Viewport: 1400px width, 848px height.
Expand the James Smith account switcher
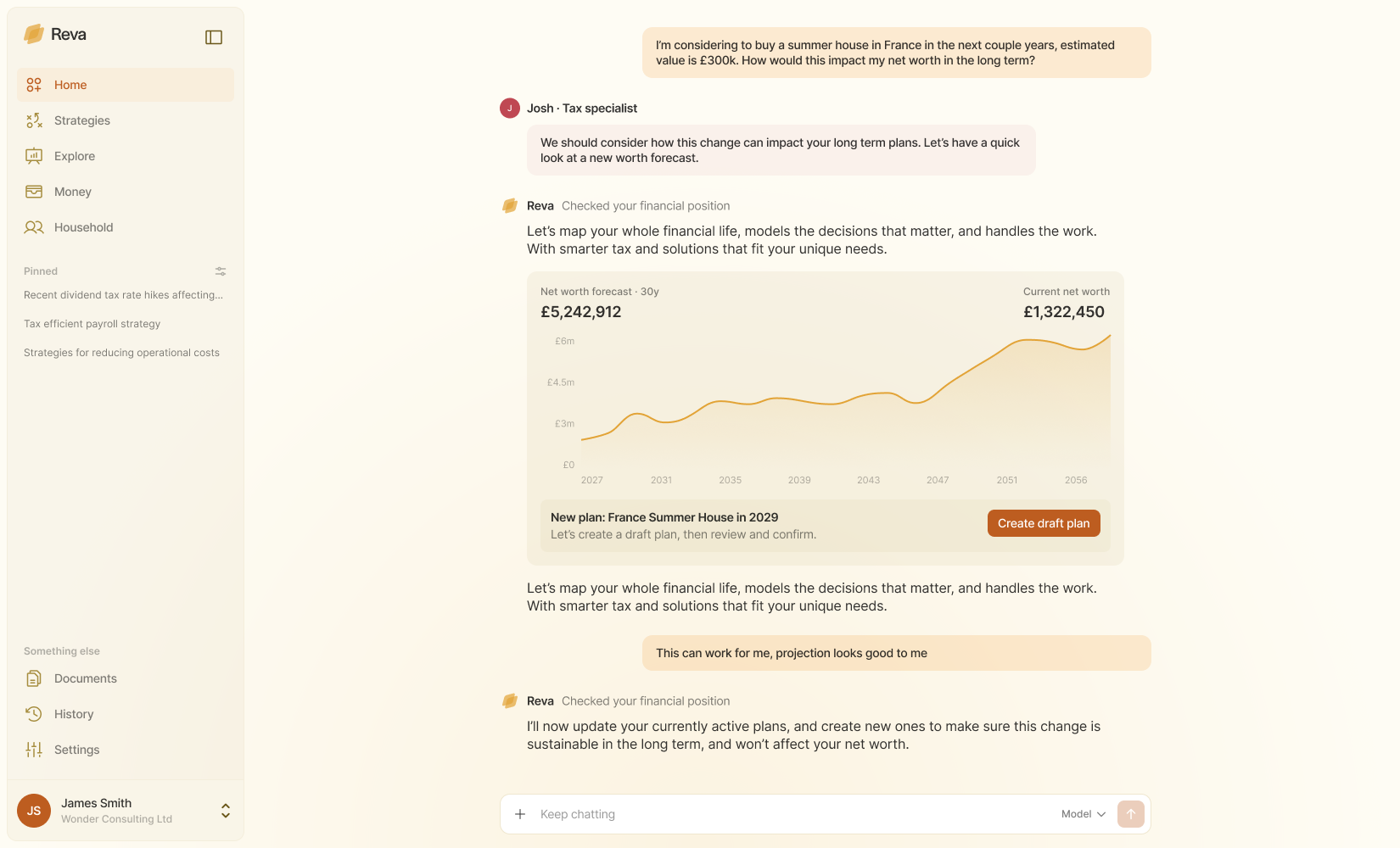(x=226, y=811)
